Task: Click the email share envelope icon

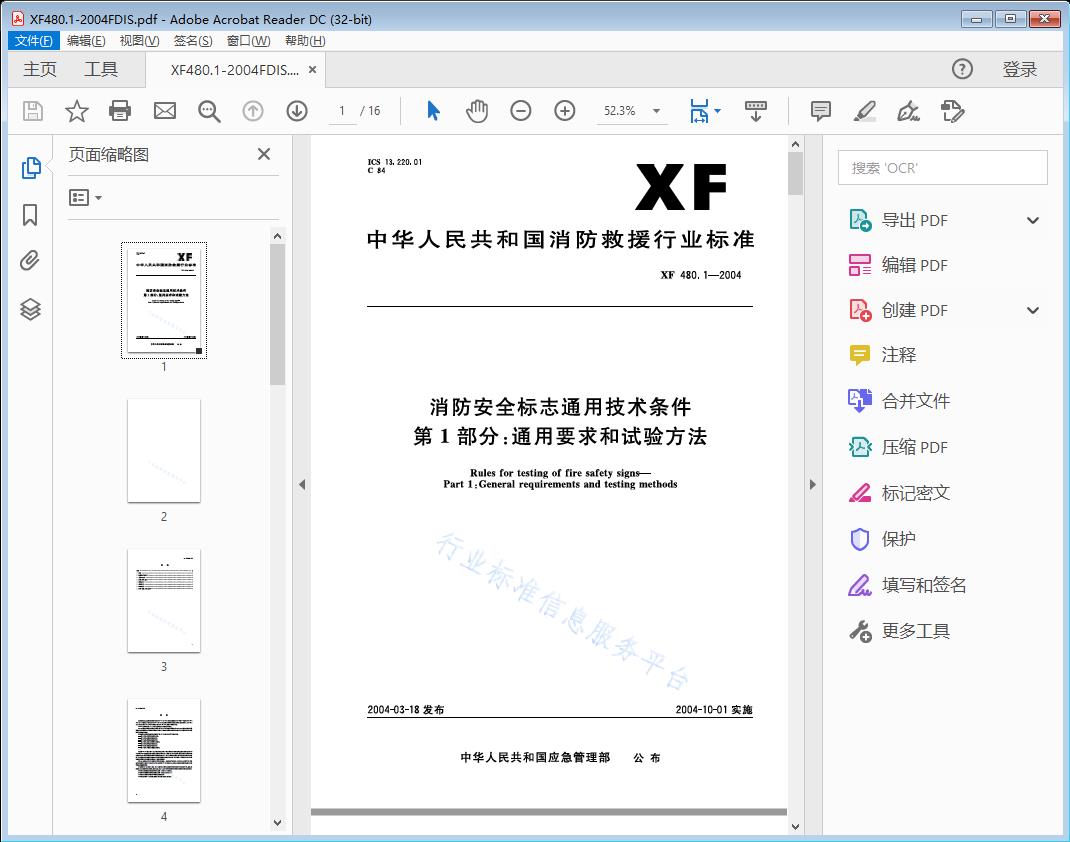Action: point(164,111)
